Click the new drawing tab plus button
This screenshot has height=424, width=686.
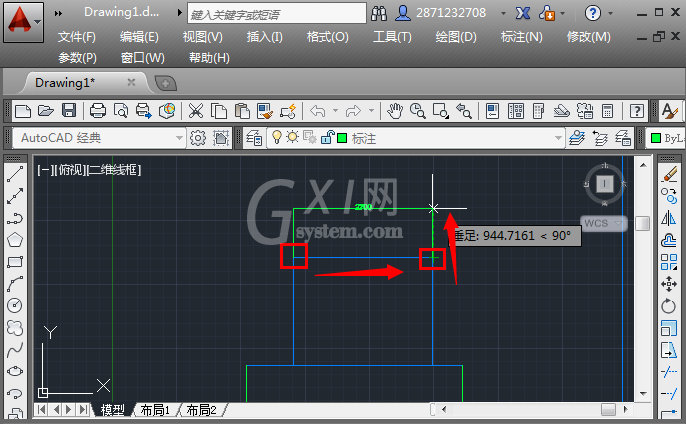(165, 83)
